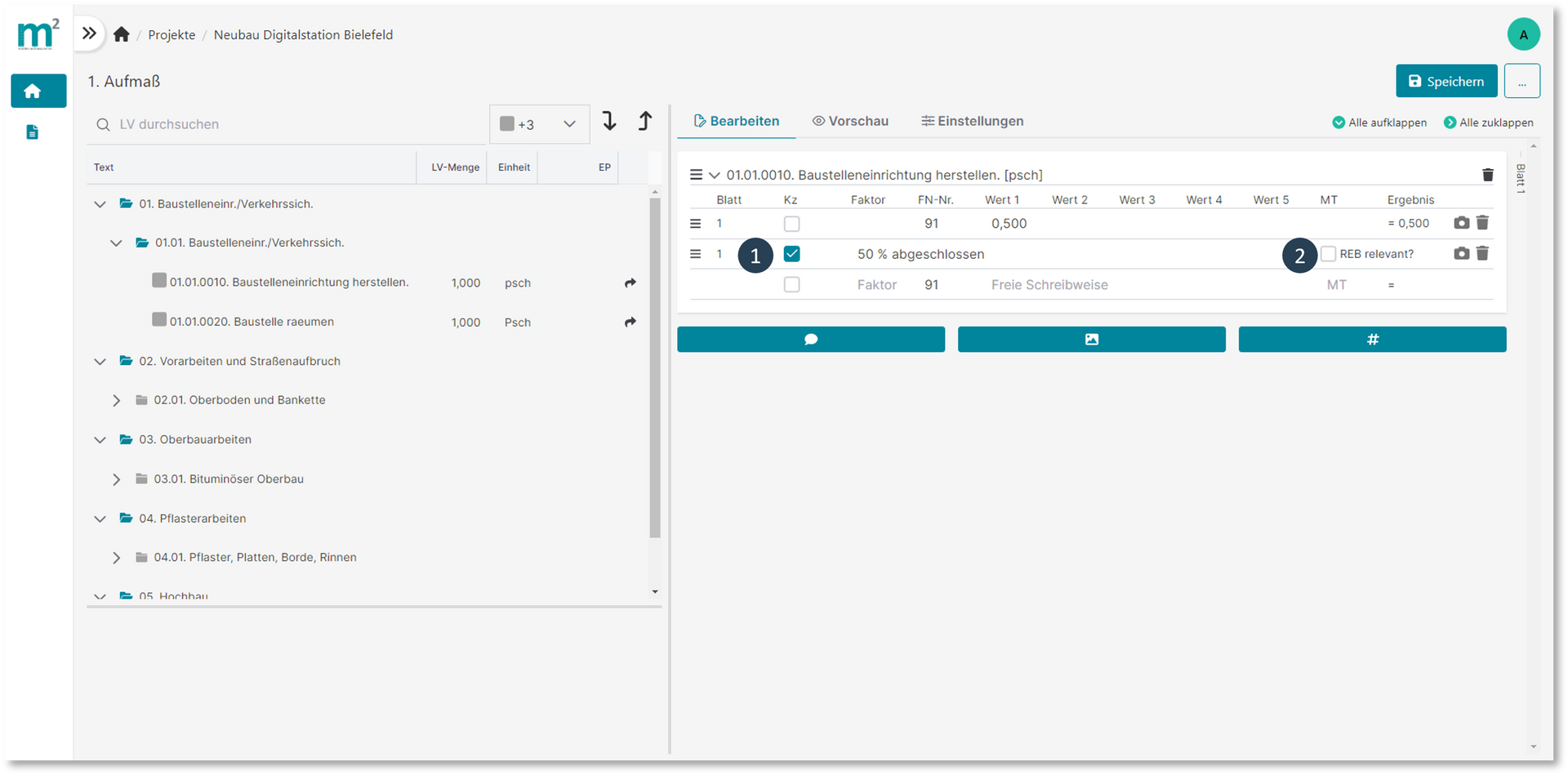The image size is (1568, 775).
Task: Switch to the Vorschau tab
Action: [x=850, y=121]
